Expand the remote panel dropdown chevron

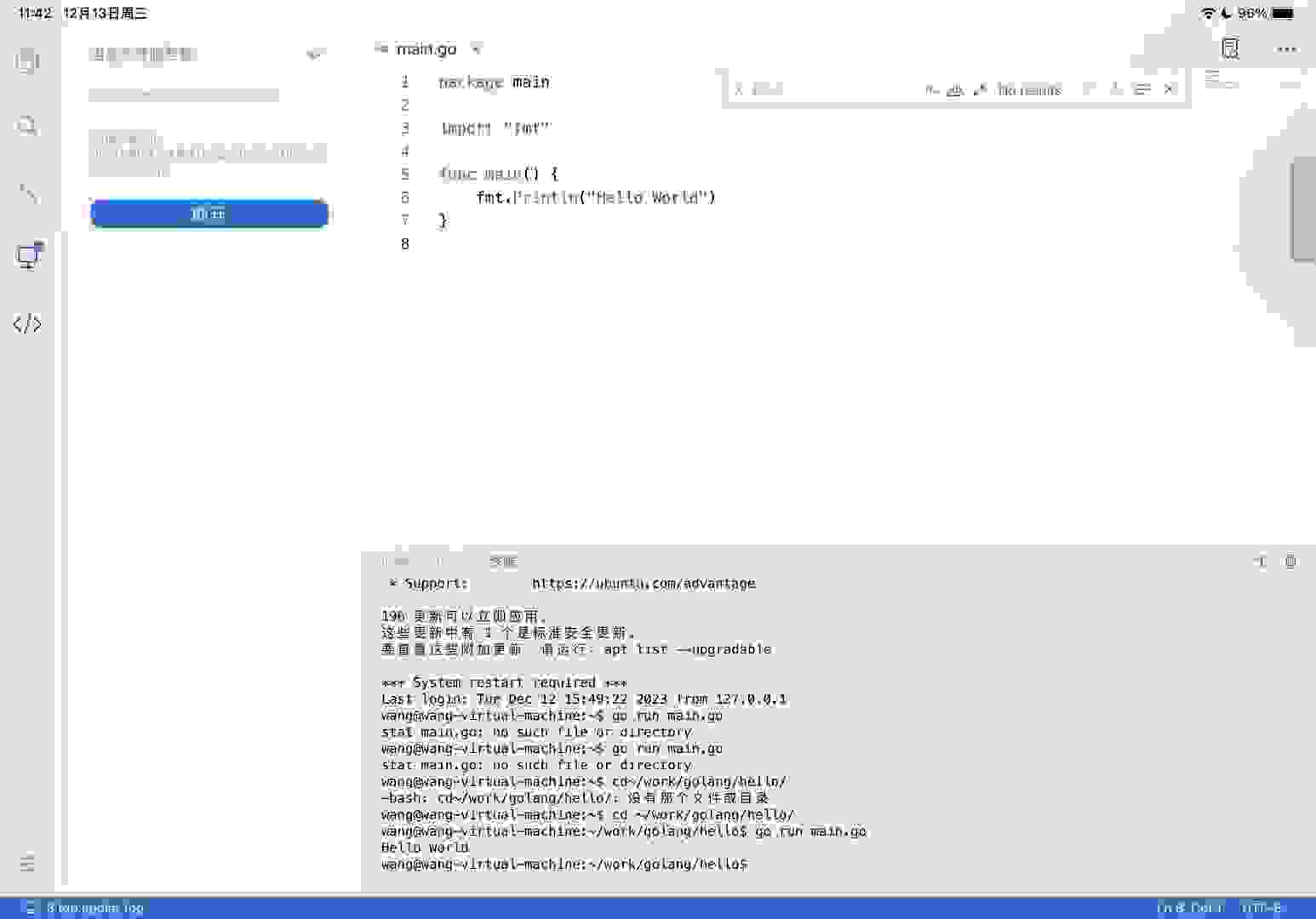pyautogui.click(x=314, y=54)
